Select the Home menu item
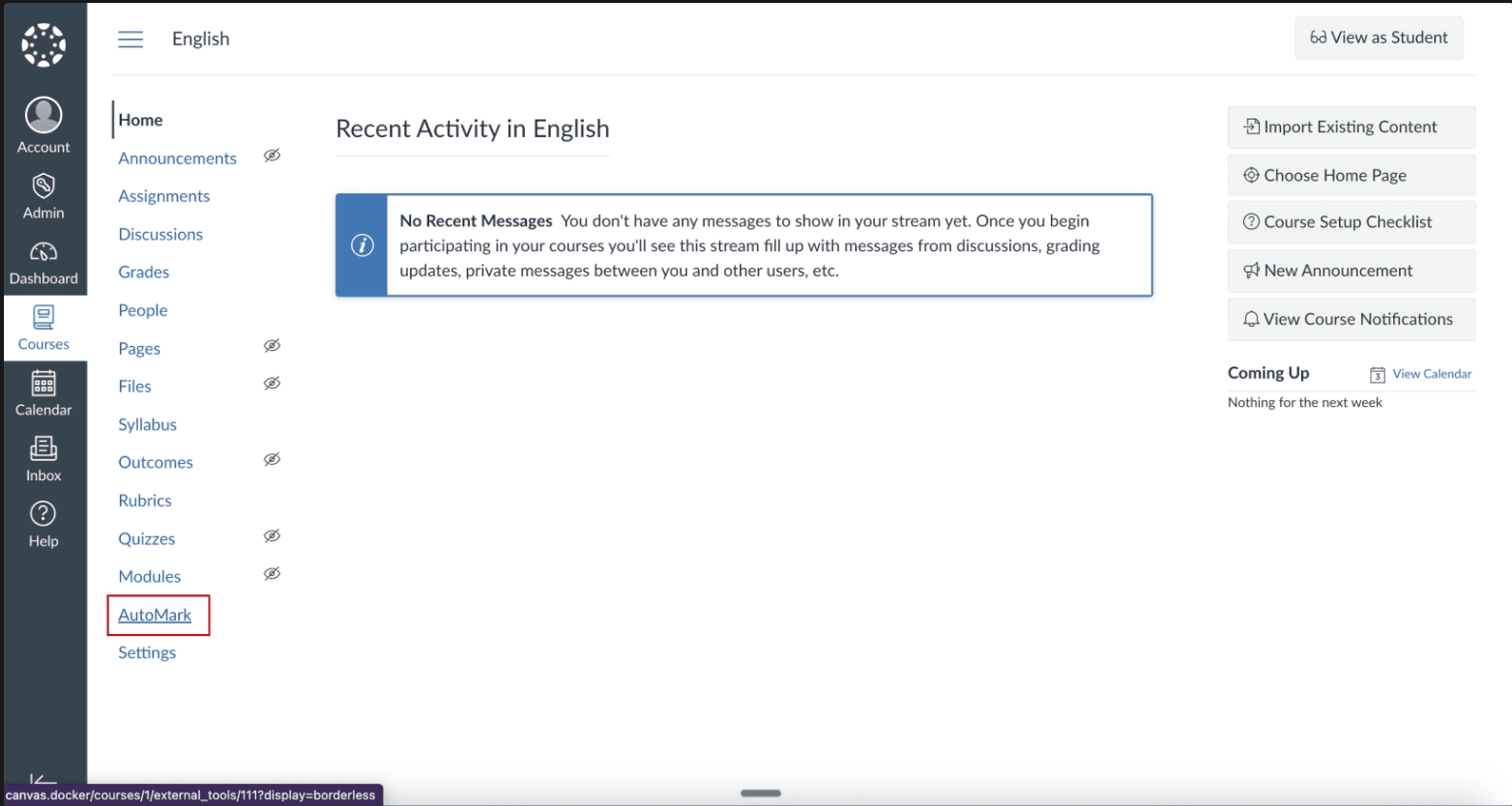Viewport: 1512px width, 806px height. point(139,119)
